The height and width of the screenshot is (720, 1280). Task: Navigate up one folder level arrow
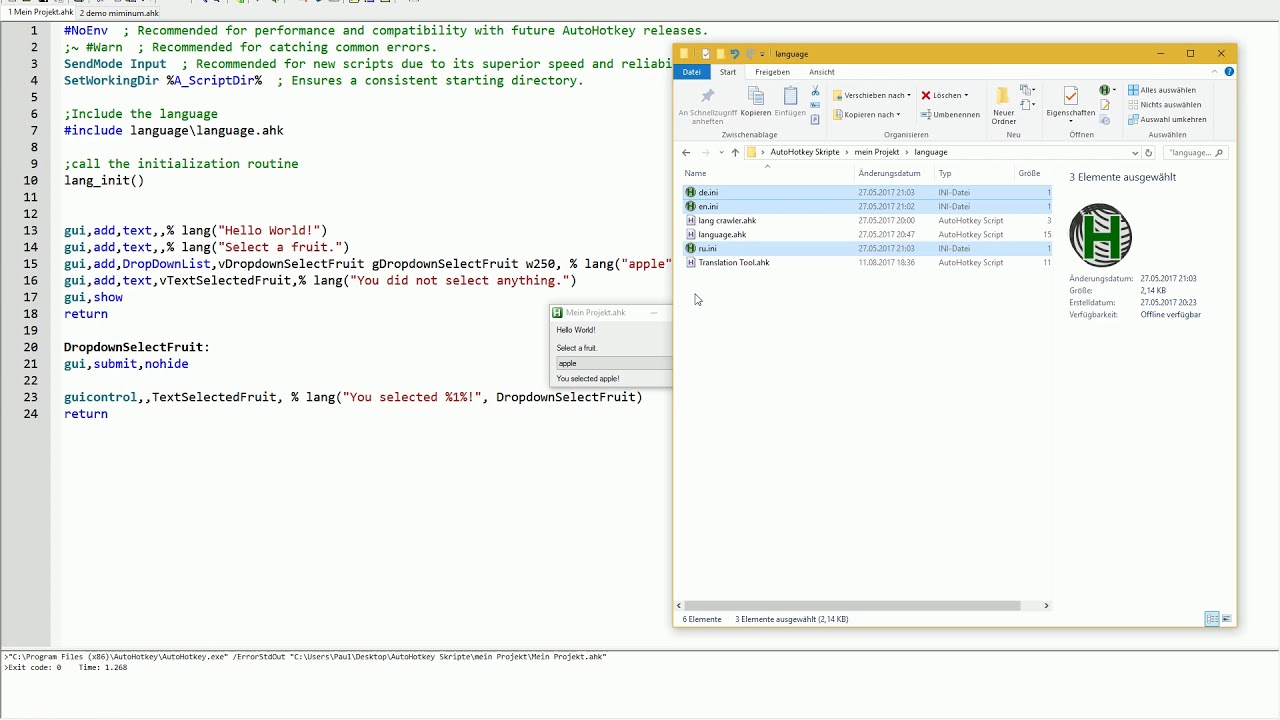(735, 153)
